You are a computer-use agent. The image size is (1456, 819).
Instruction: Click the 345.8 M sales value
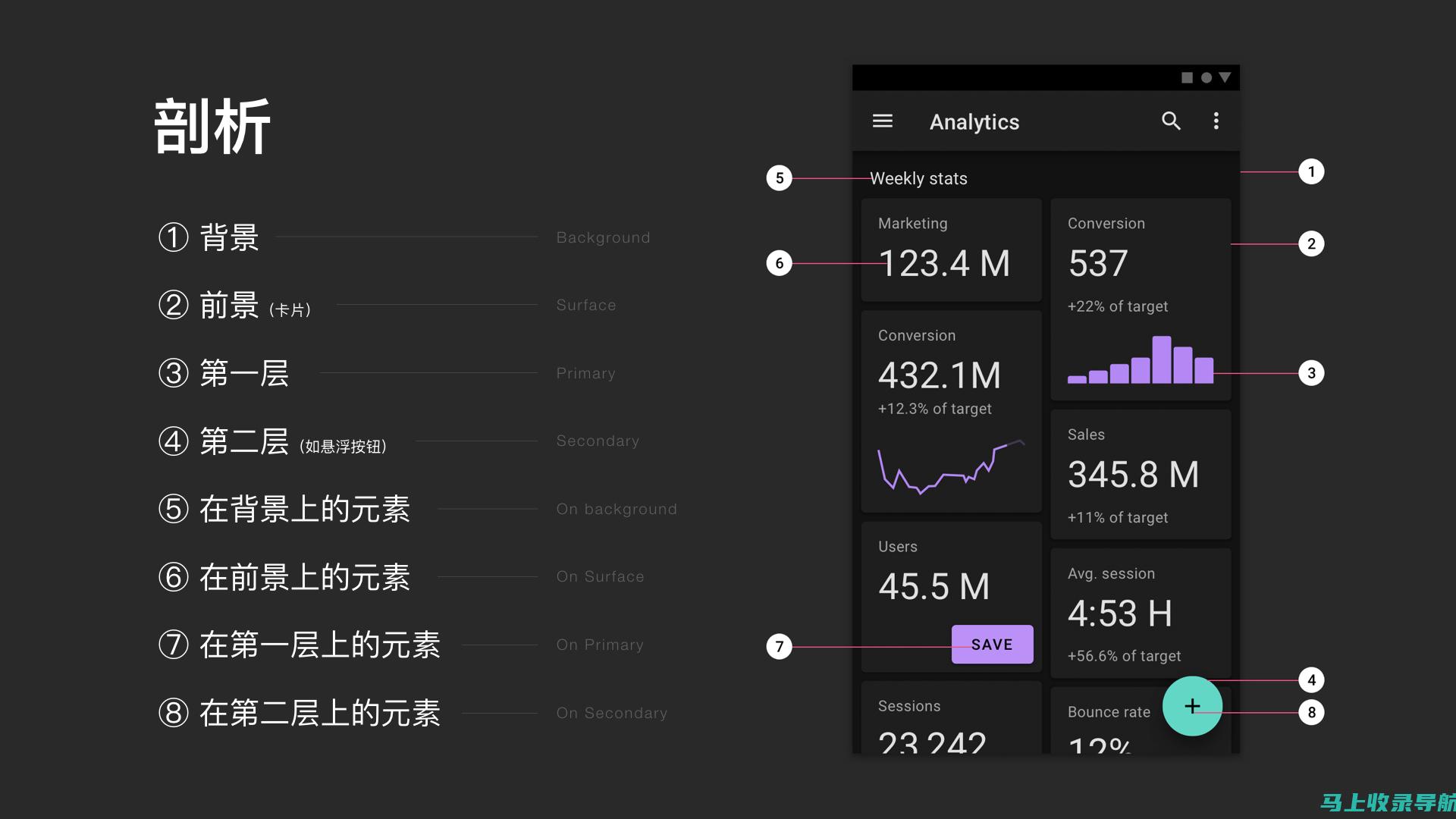point(1133,475)
